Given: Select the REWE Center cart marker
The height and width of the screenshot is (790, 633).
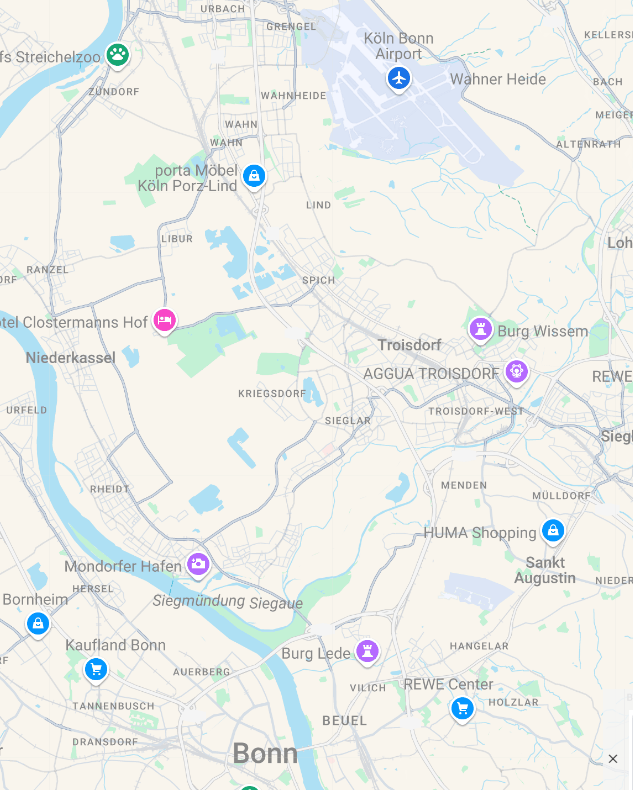Looking at the screenshot, I should [x=462, y=708].
